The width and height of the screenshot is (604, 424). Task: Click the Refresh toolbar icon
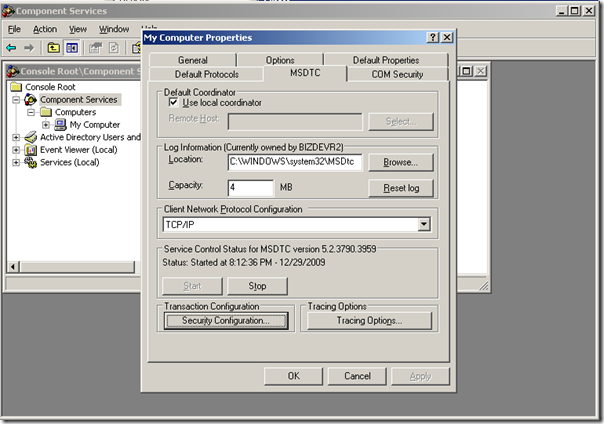coord(114,48)
